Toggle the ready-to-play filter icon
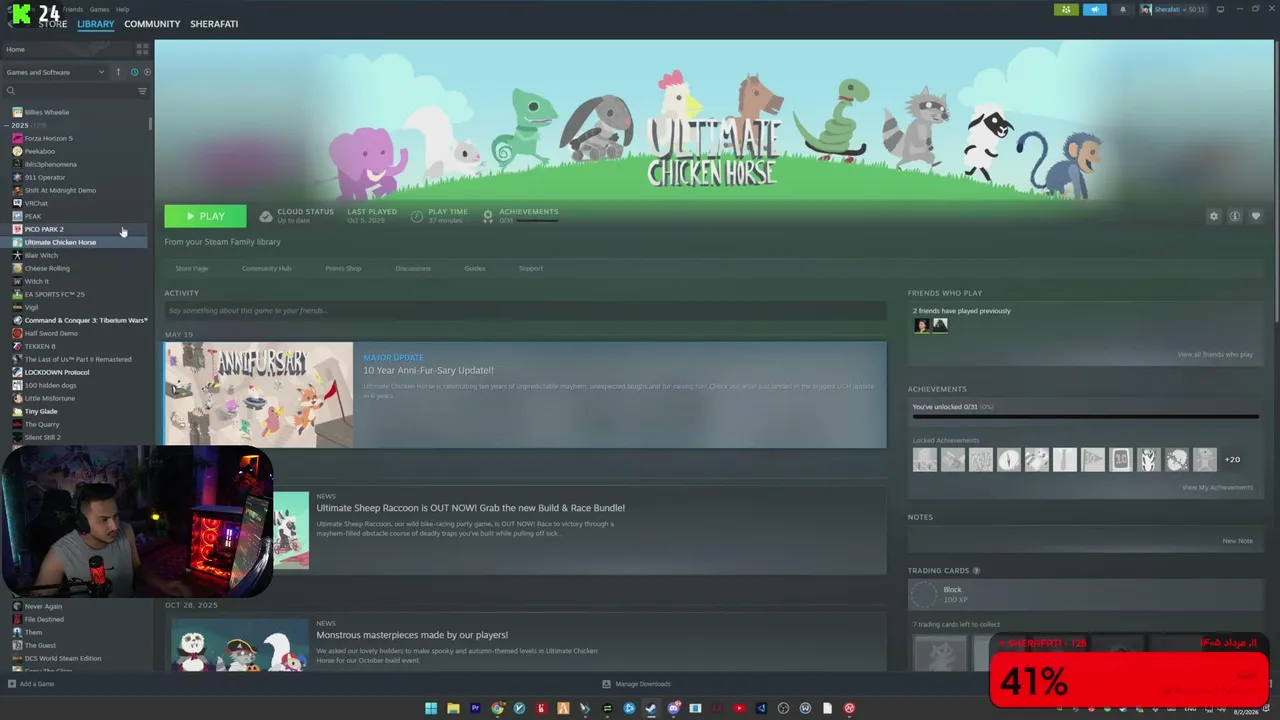Viewport: 1280px width, 720px height. coord(147,72)
